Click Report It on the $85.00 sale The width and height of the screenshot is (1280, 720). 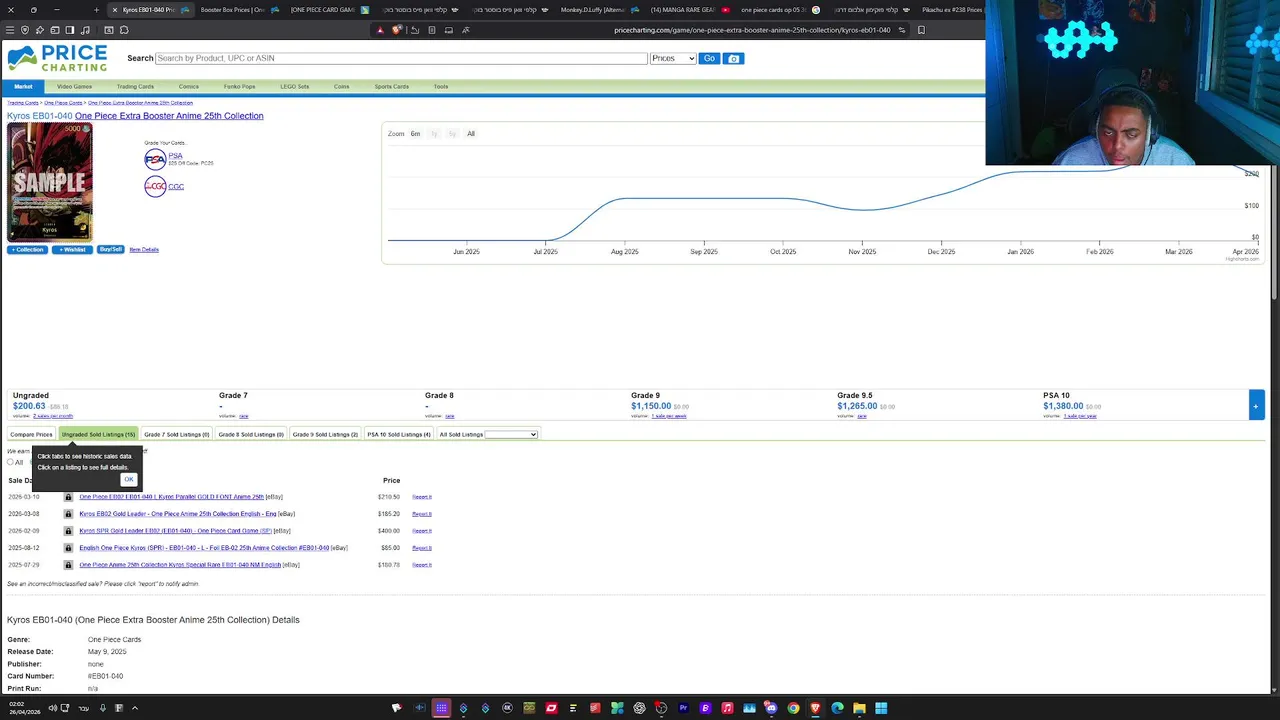(422, 548)
